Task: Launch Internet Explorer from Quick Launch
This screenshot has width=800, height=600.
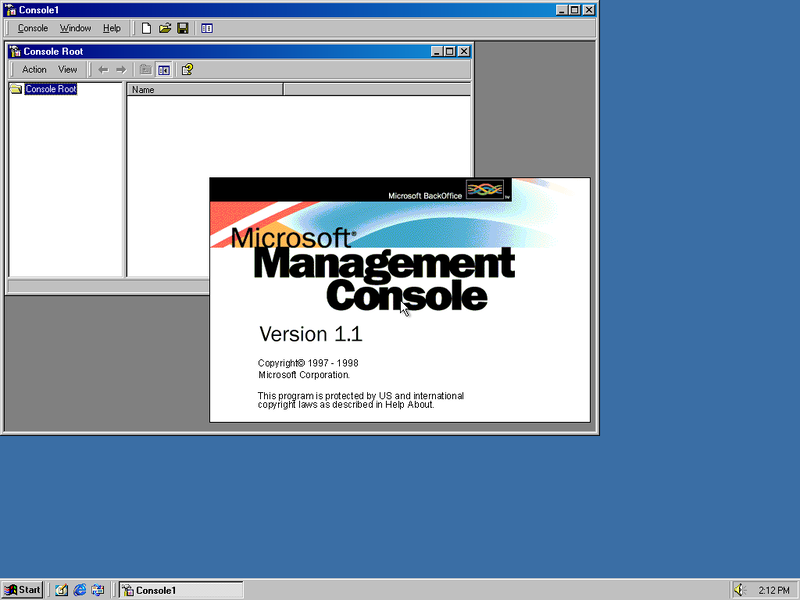Action: pyautogui.click(x=79, y=589)
